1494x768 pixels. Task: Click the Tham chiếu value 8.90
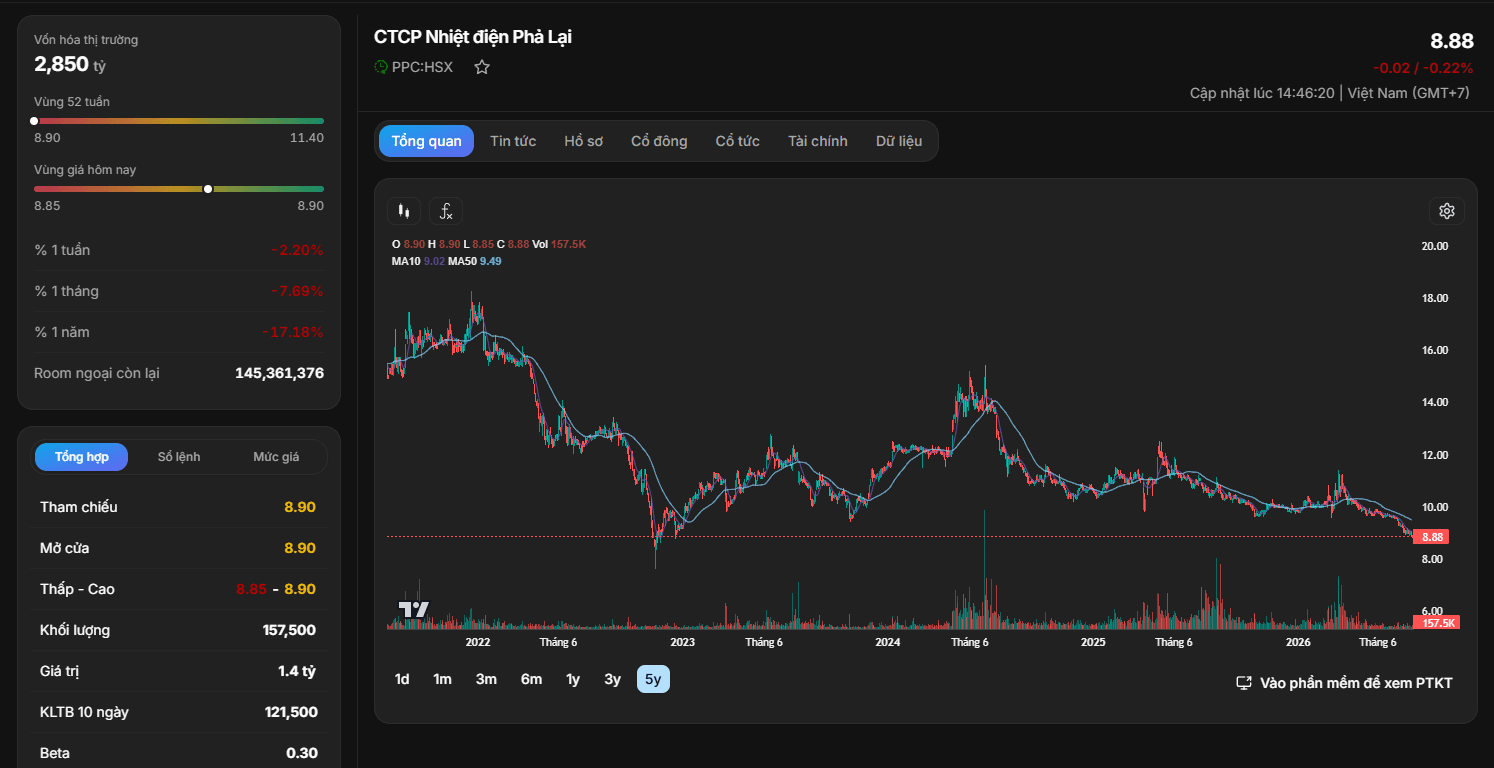click(300, 507)
